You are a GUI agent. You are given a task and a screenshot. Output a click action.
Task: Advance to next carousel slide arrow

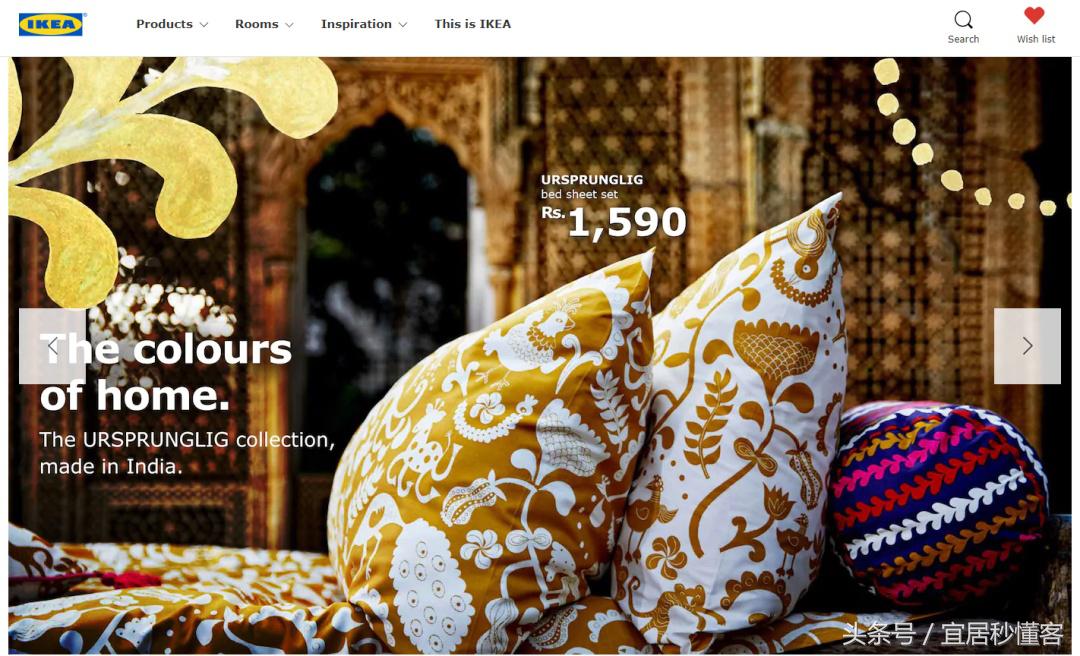point(1027,346)
